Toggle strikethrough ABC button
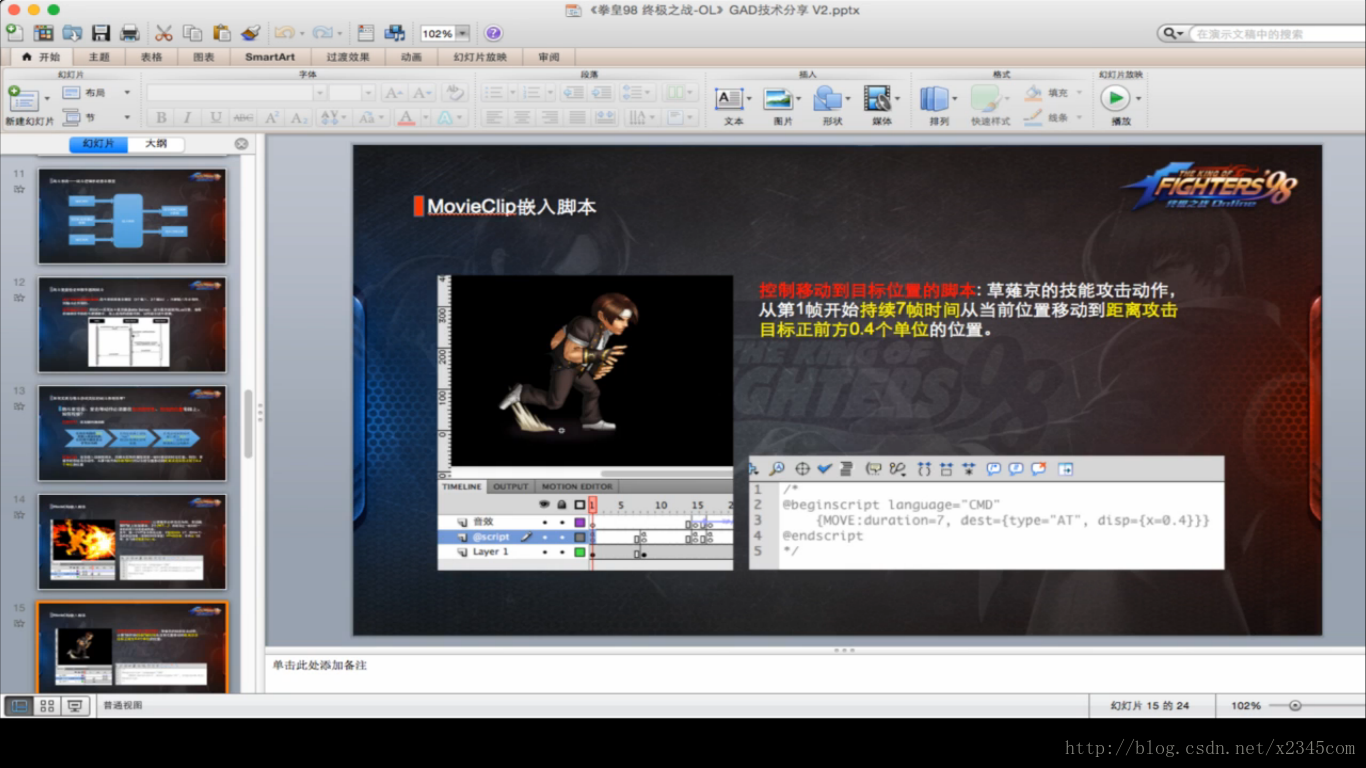Screen dimensions: 1366x768 coord(243,118)
